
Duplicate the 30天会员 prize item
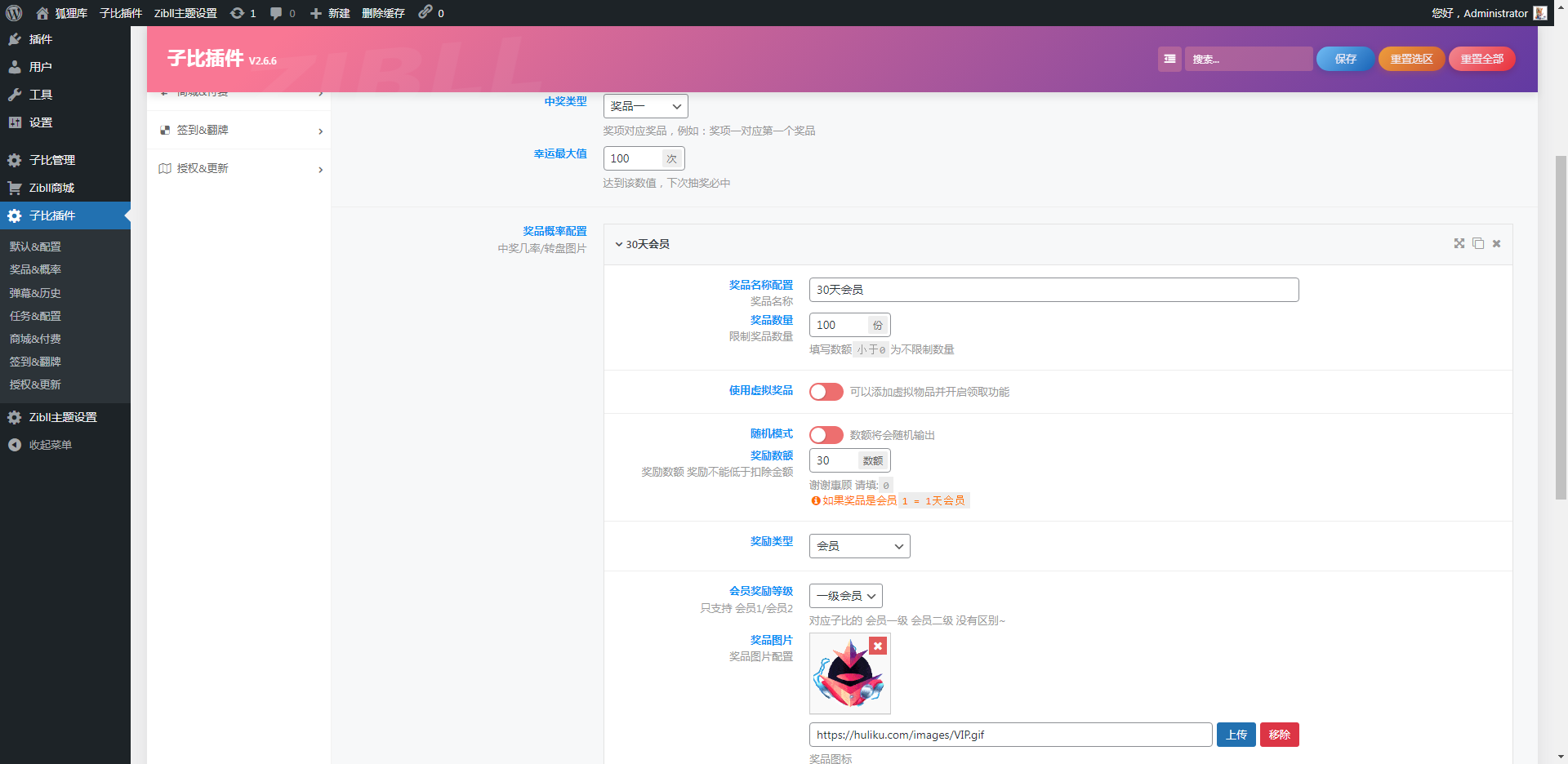[1477, 243]
